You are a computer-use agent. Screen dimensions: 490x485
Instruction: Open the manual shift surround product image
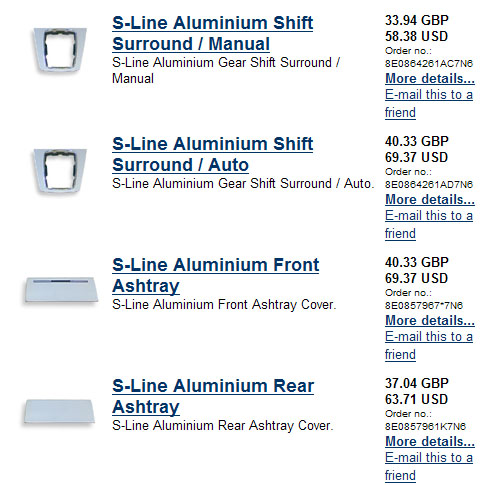(x=60, y=50)
